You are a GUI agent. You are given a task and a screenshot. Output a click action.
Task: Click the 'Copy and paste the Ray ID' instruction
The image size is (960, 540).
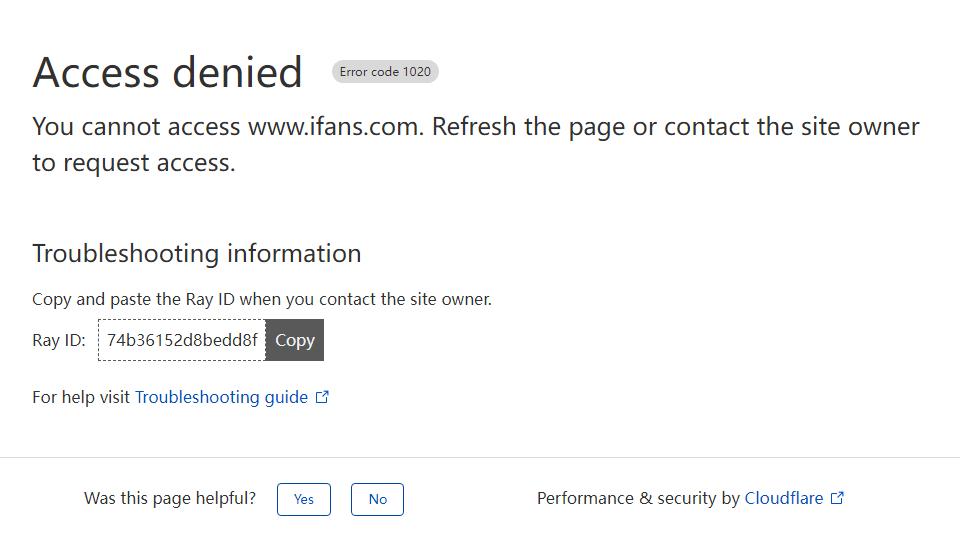(x=261, y=299)
